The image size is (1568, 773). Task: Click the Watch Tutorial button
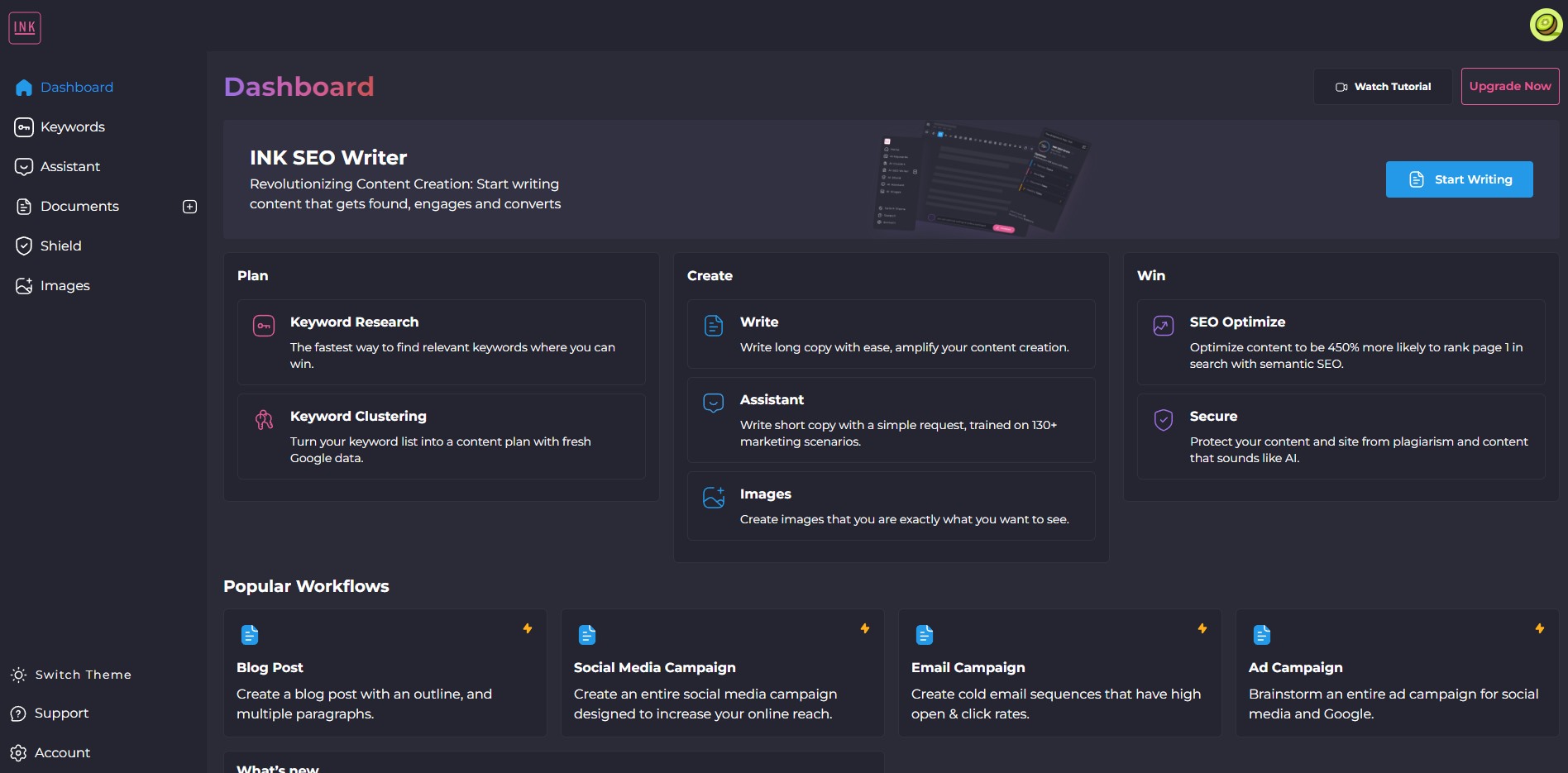coord(1383,86)
